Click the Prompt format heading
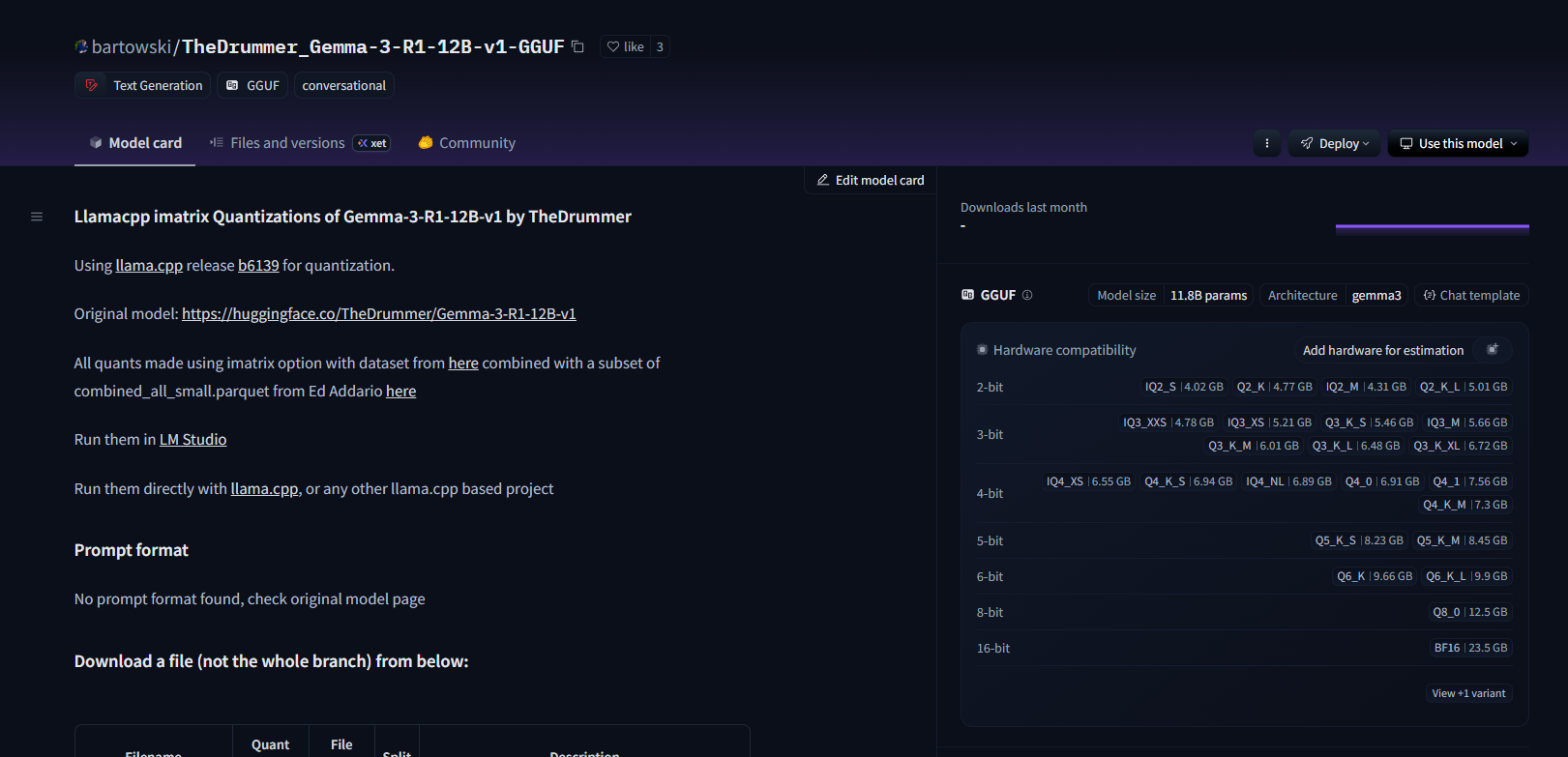This screenshot has width=1568, height=757. click(132, 550)
